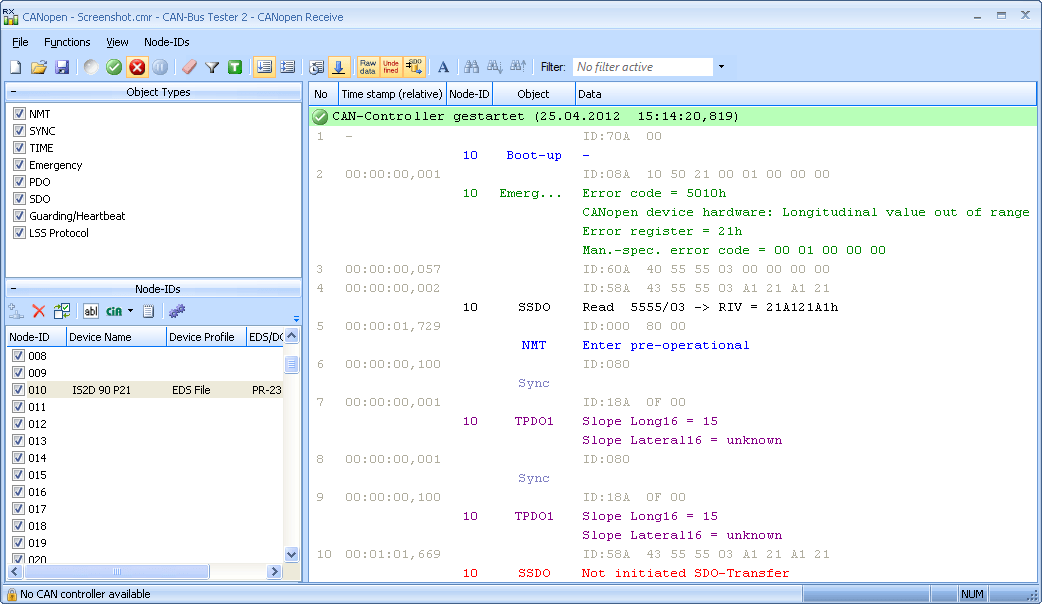
Task: Click the Pause toolbar icon
Action: [x=160, y=67]
